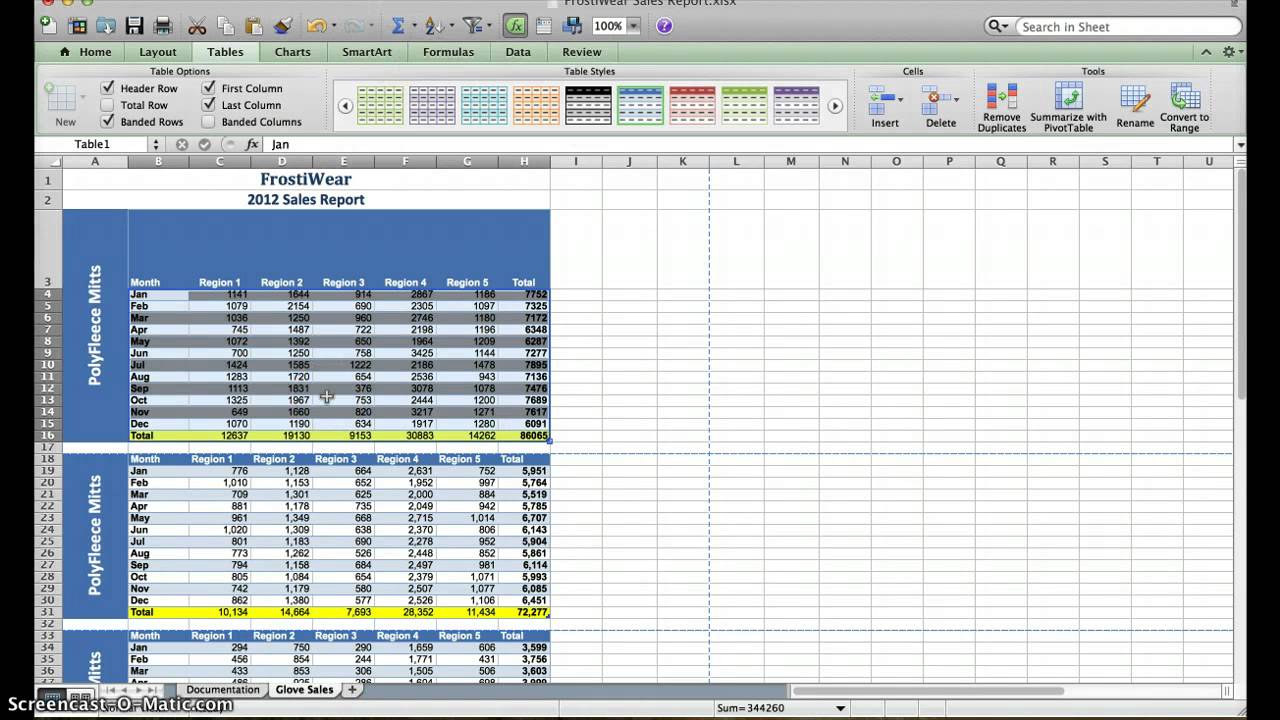This screenshot has width=1280, height=720.
Task: Show next table styles
Action: click(835, 106)
